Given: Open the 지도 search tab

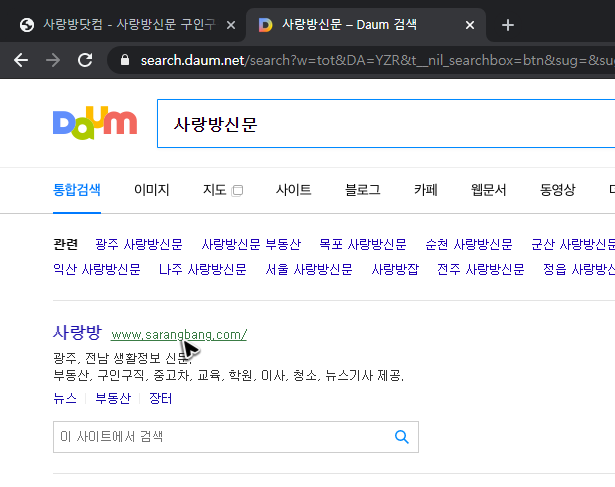Looking at the screenshot, I should click(x=214, y=190).
